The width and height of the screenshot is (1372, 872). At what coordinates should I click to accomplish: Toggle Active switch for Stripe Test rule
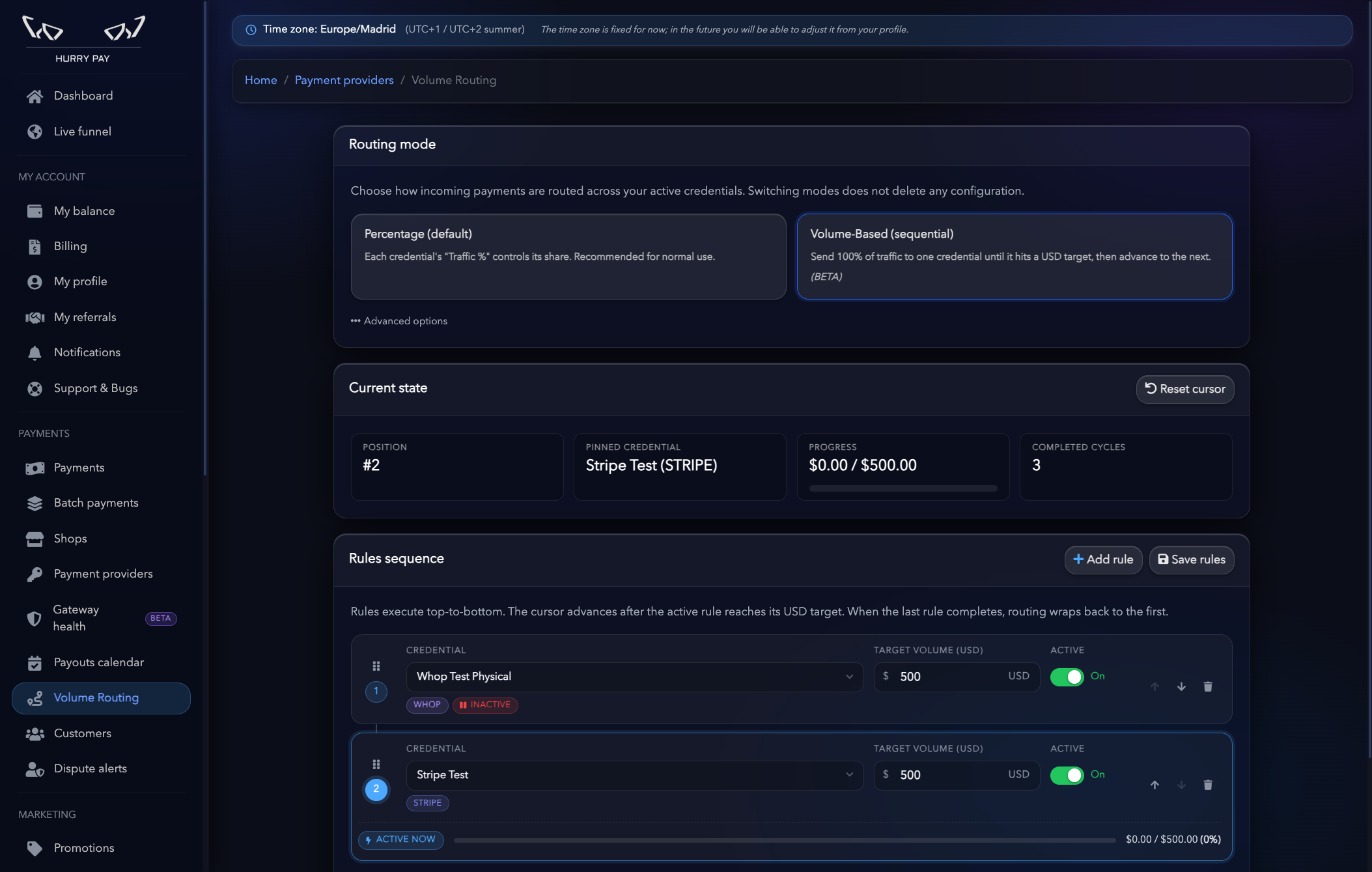1067,775
